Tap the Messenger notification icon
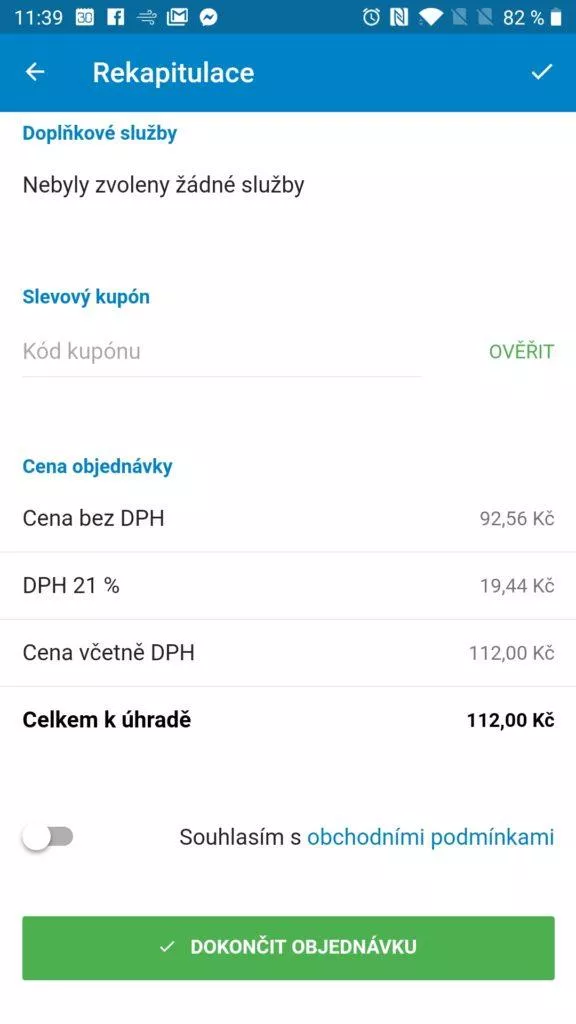 click(x=208, y=18)
